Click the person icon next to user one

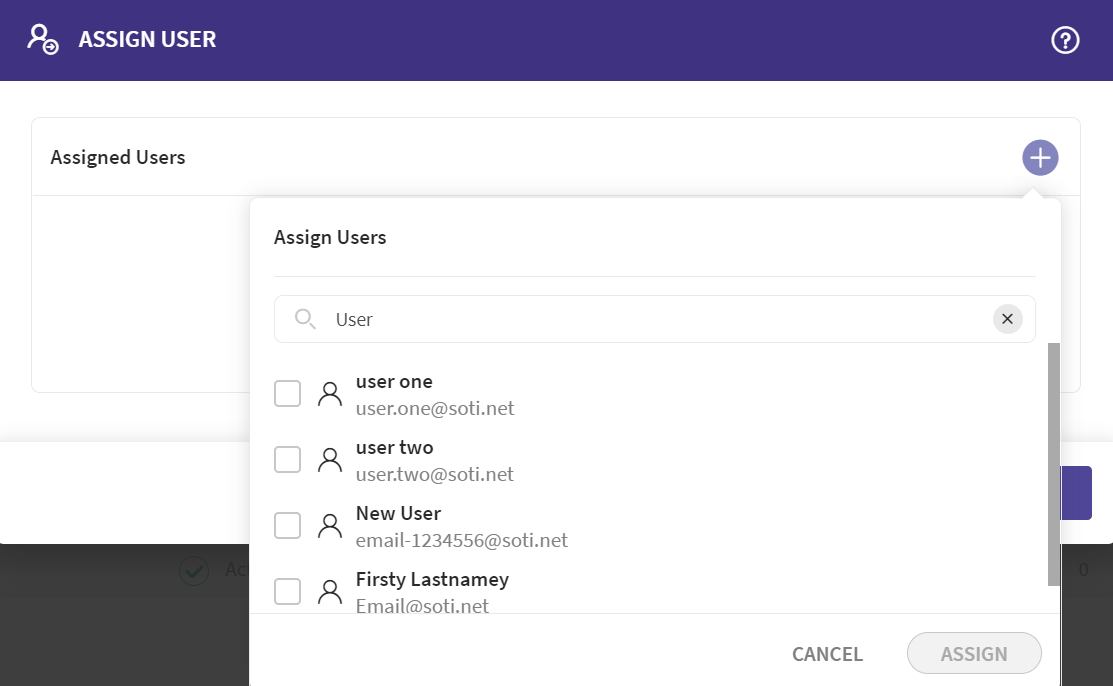(x=329, y=393)
